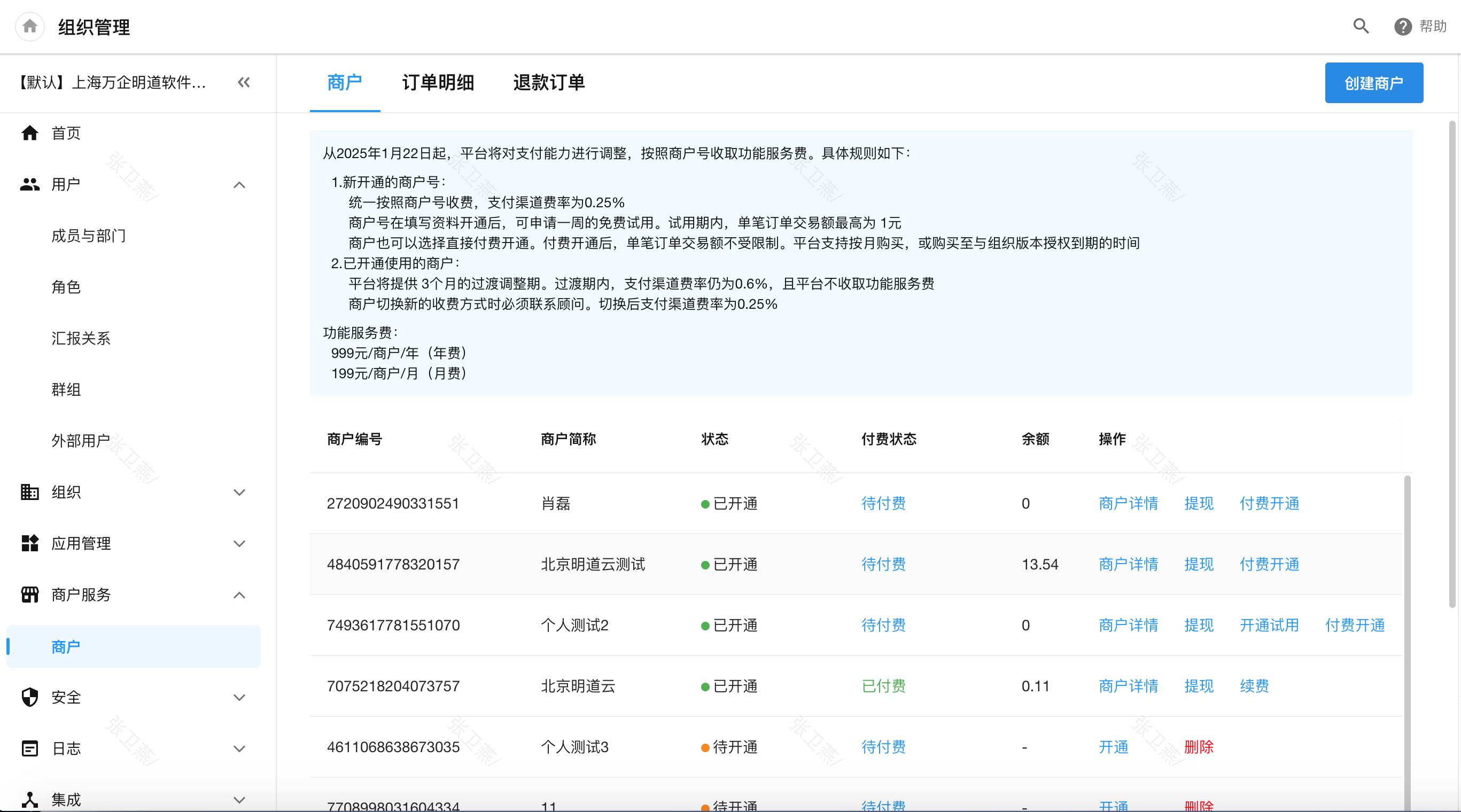Switch to the 退款订单 tab
Image resolution: width=1461 pixels, height=812 pixels.
click(x=549, y=83)
